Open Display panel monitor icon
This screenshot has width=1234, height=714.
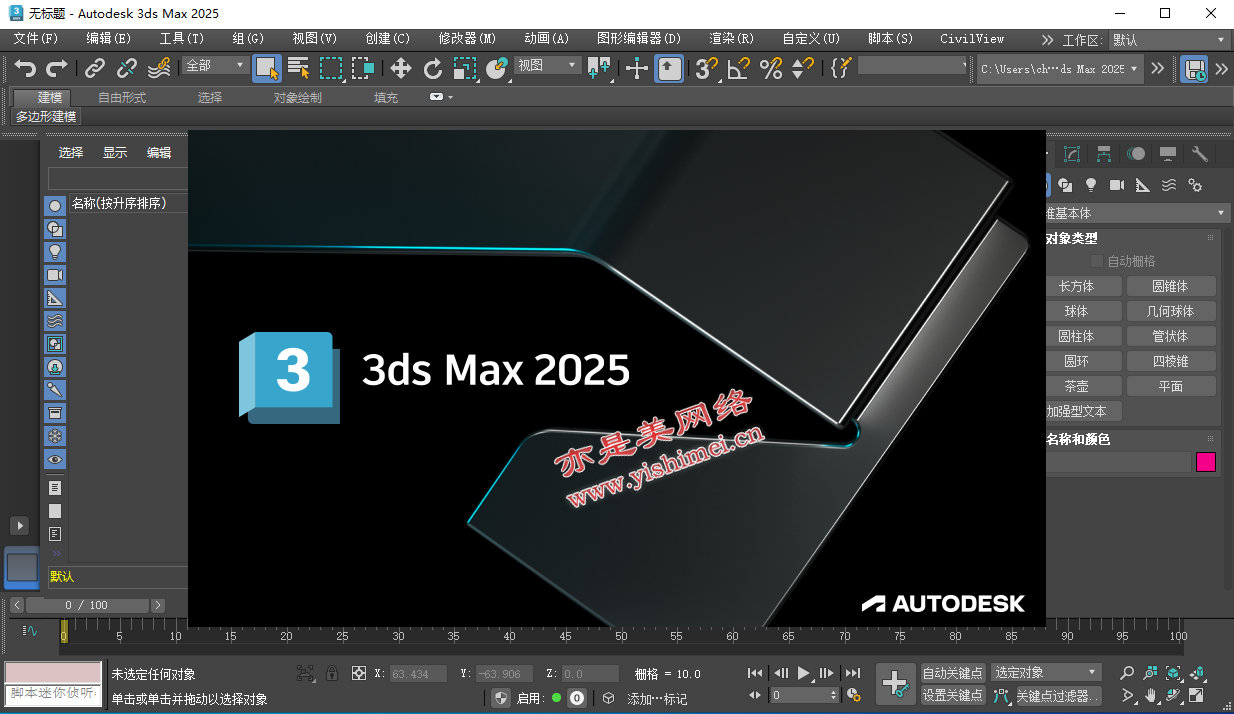(1168, 154)
